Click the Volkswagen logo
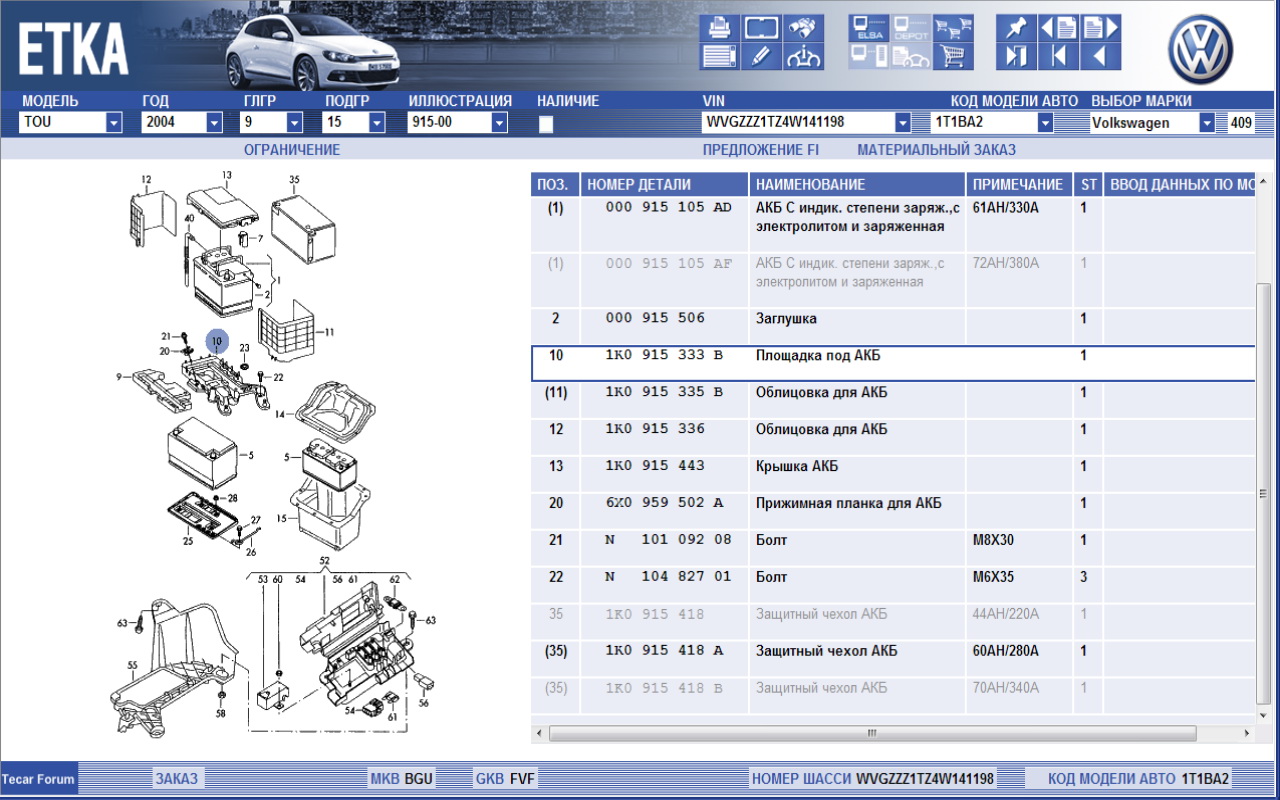This screenshot has height=800, width=1280. pyautogui.click(x=1201, y=51)
